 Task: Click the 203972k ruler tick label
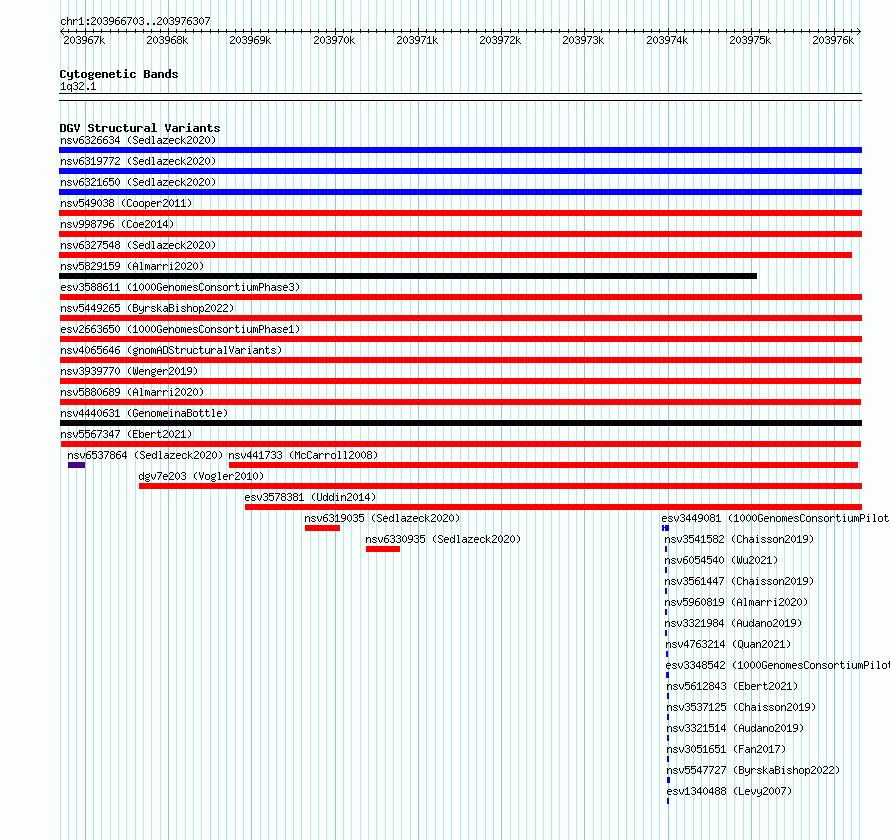pyautogui.click(x=500, y=40)
